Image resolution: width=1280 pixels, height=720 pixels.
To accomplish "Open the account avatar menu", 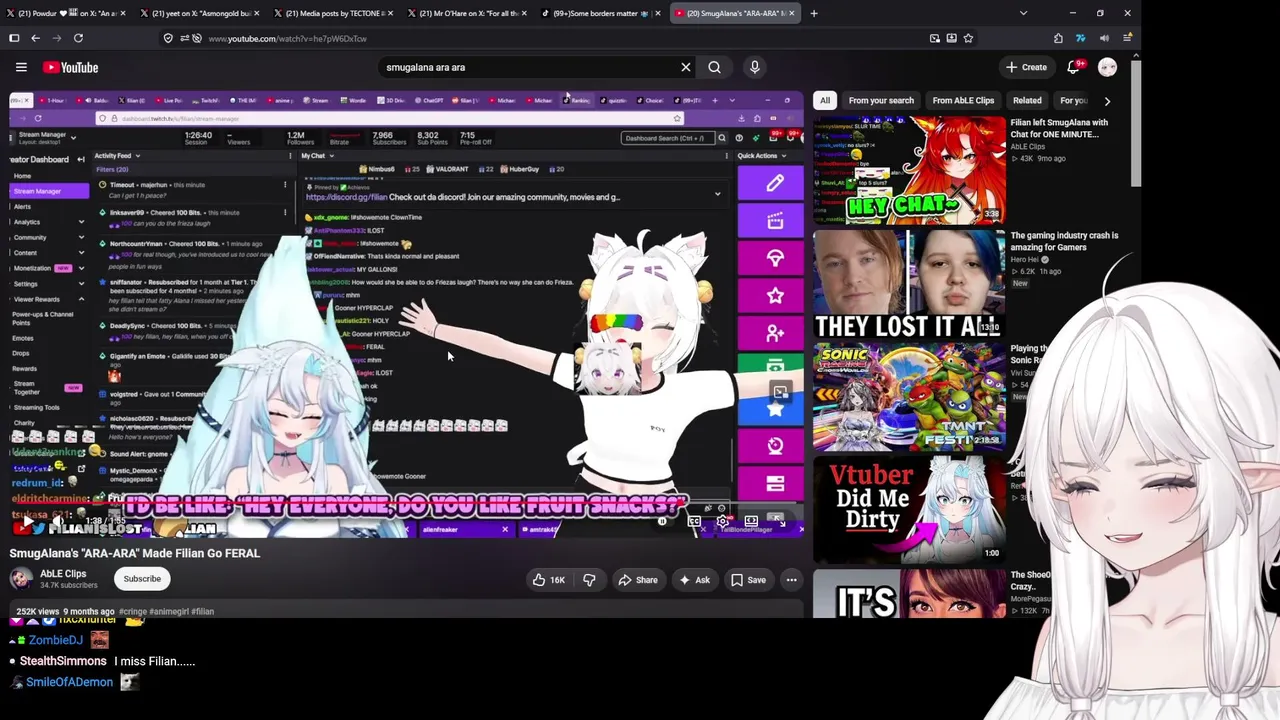I will click(1107, 67).
